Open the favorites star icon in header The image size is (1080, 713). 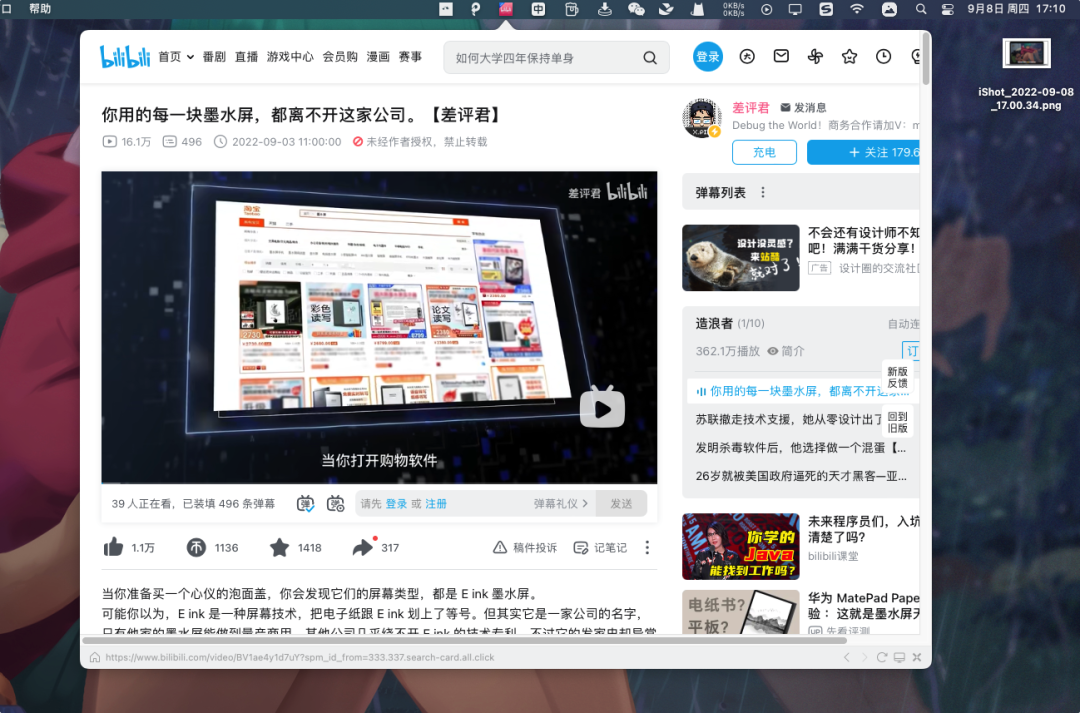click(849, 56)
